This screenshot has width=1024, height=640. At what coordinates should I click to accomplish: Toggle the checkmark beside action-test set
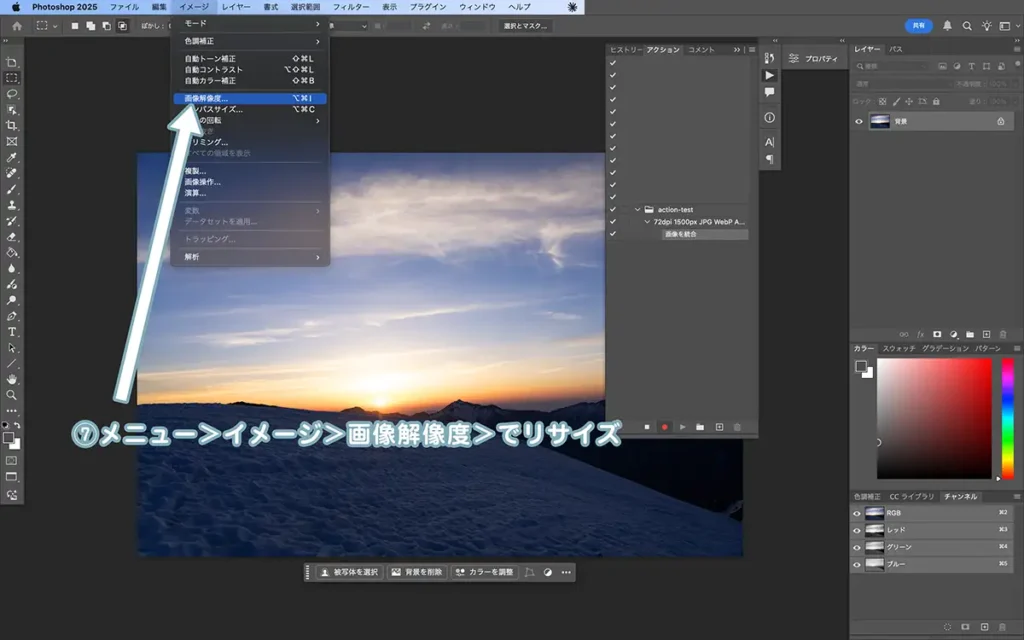click(613, 210)
